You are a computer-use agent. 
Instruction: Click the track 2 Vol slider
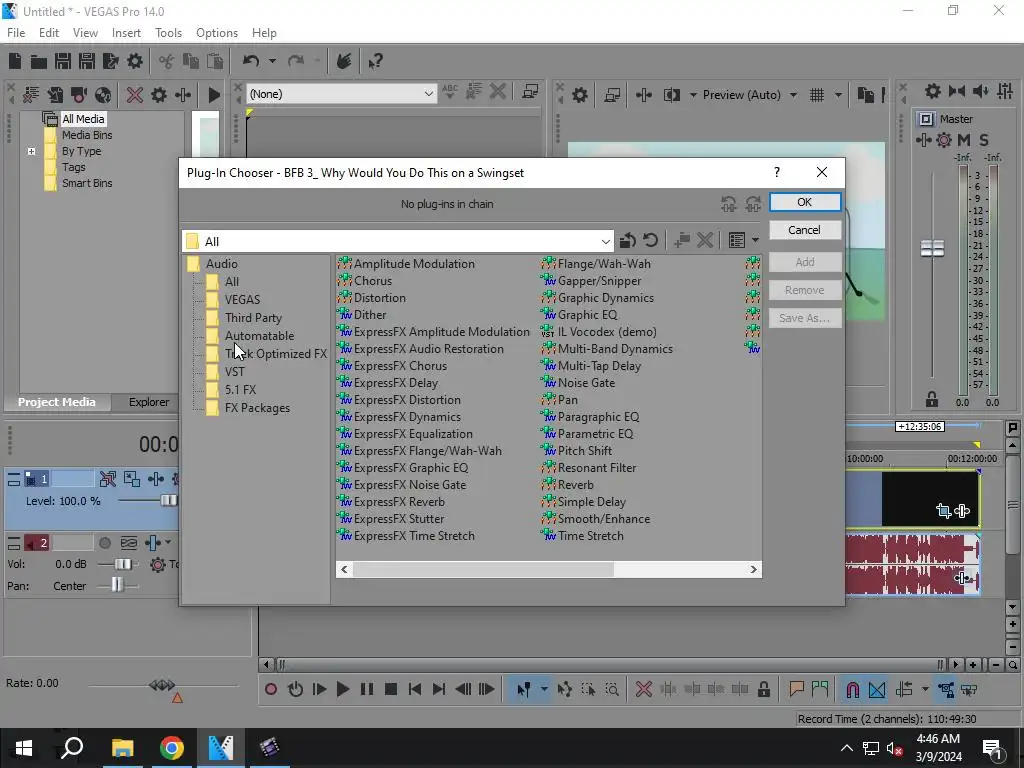123,564
